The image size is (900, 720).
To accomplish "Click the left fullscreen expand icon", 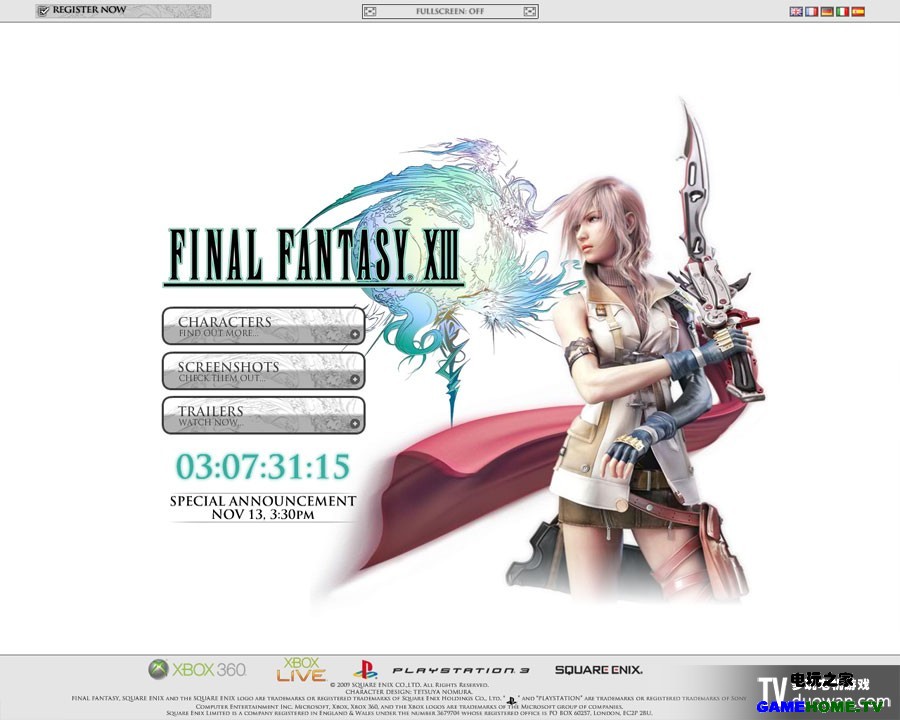I will [x=371, y=11].
